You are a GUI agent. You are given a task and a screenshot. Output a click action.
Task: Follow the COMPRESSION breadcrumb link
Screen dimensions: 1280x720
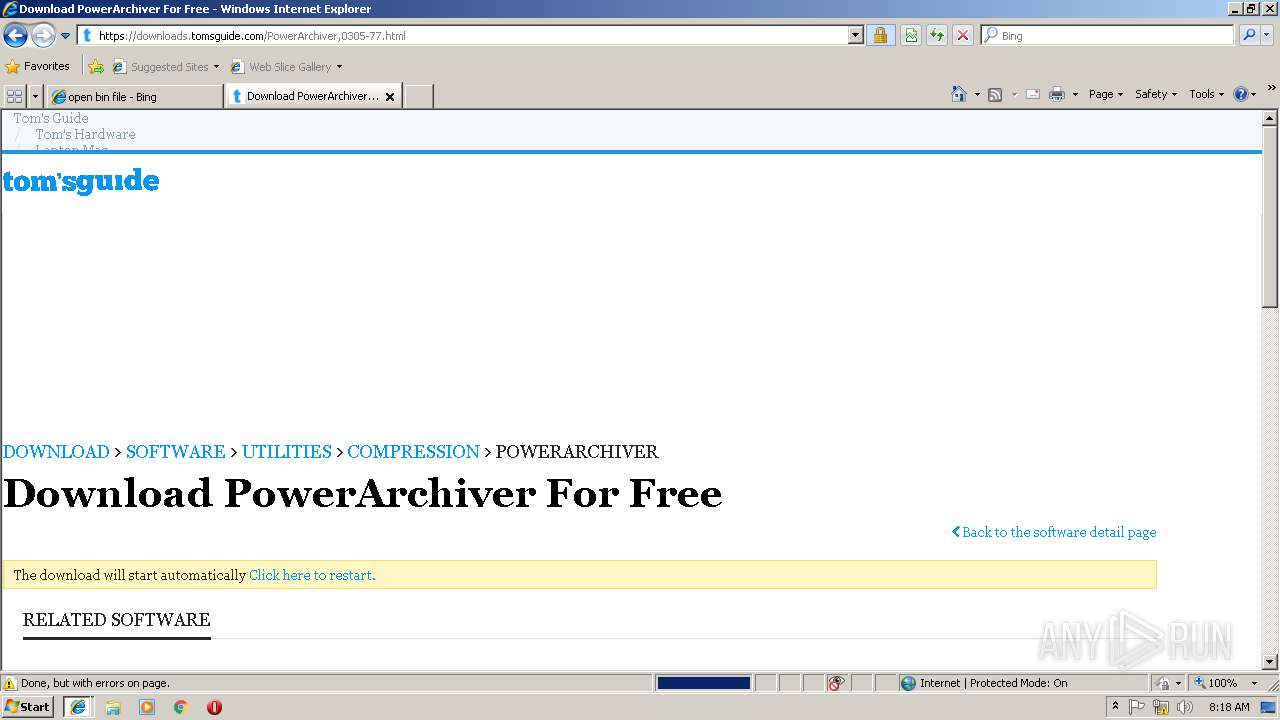tap(413, 452)
